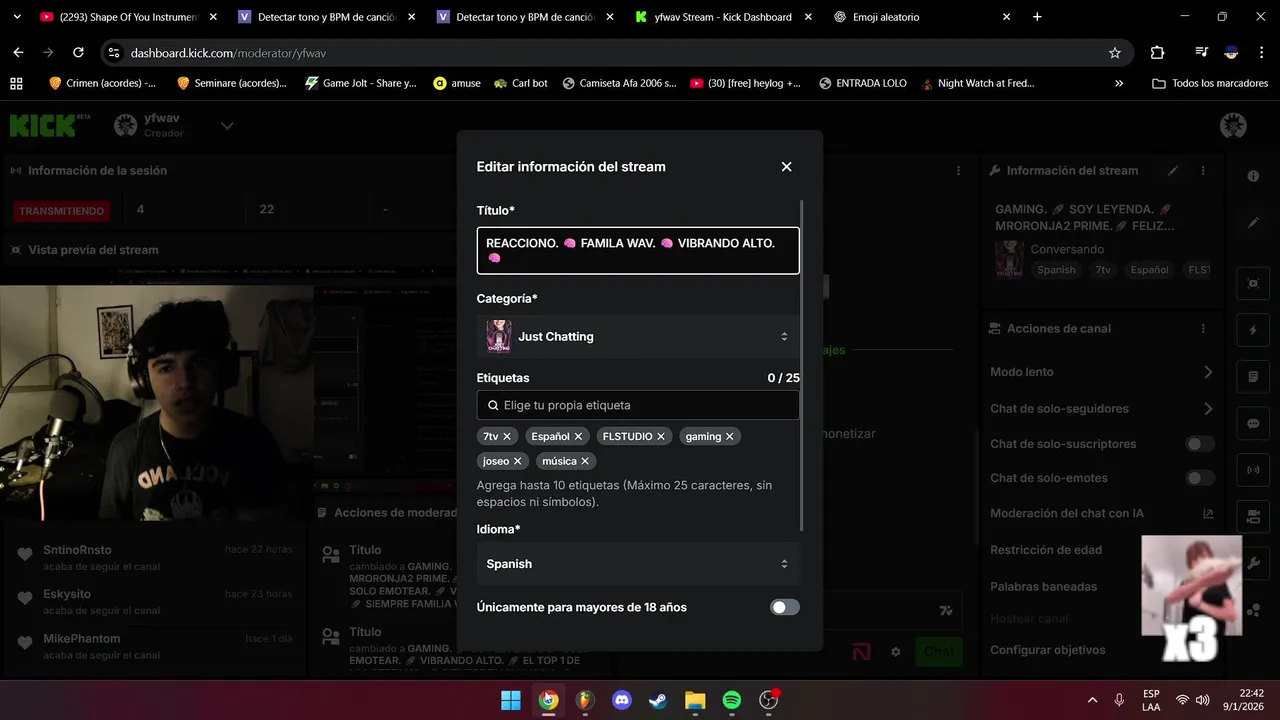Screen dimensions: 1280x720
Task: Toggle Chat de solo-suscriptores switch
Action: coord(1200,444)
